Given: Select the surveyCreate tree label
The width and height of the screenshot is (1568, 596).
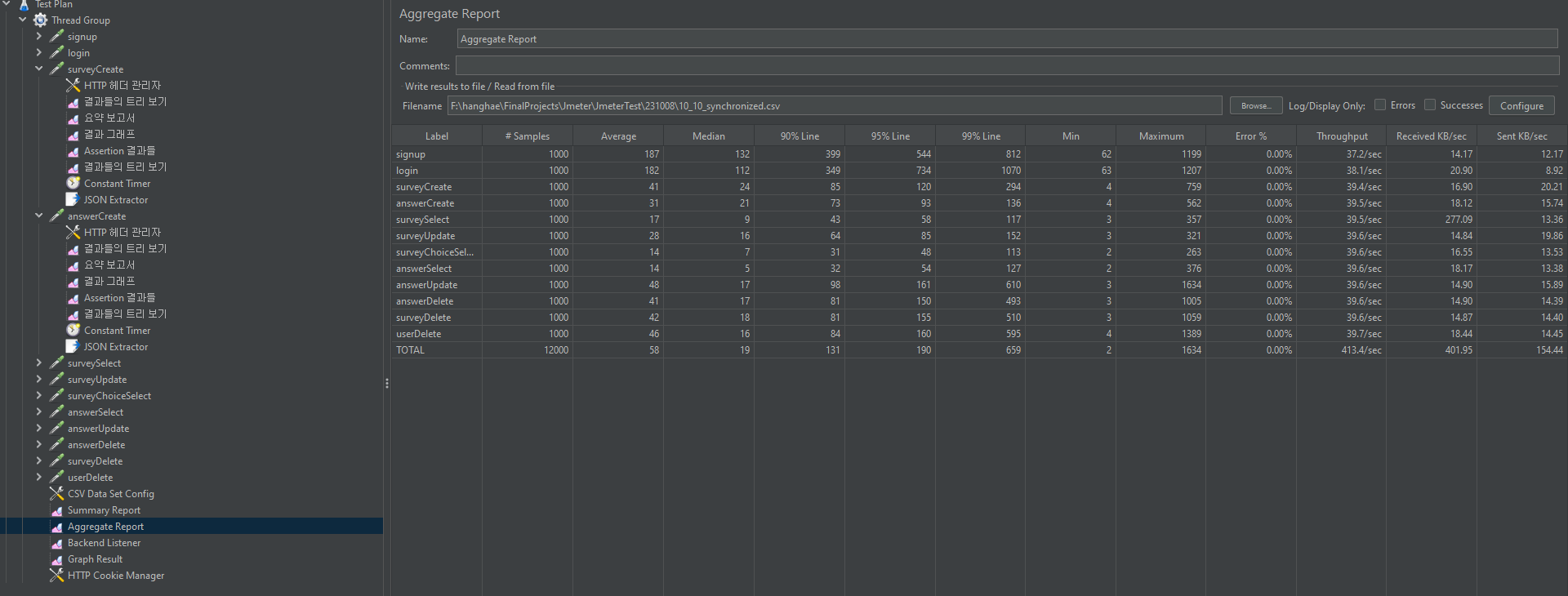Looking at the screenshot, I should (x=96, y=69).
